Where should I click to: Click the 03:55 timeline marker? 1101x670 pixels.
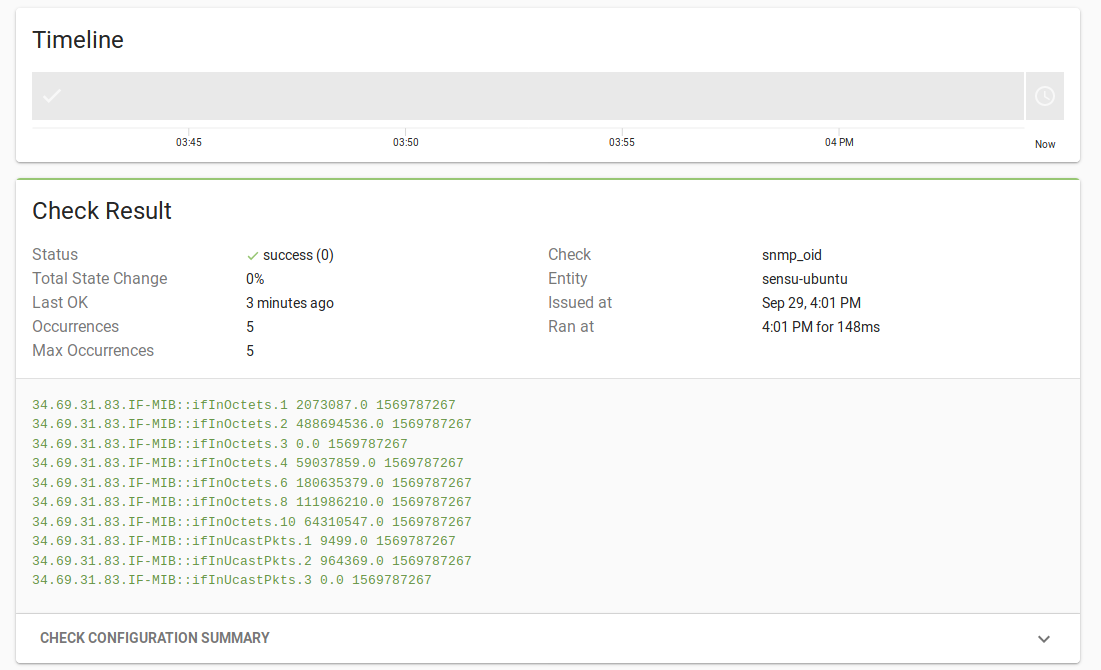point(622,142)
